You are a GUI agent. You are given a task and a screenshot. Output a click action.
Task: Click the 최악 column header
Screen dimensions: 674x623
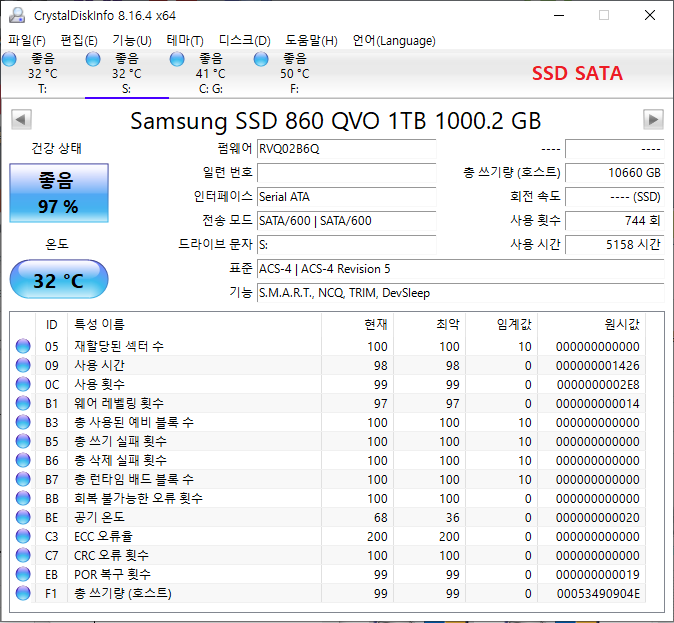pyautogui.click(x=429, y=324)
